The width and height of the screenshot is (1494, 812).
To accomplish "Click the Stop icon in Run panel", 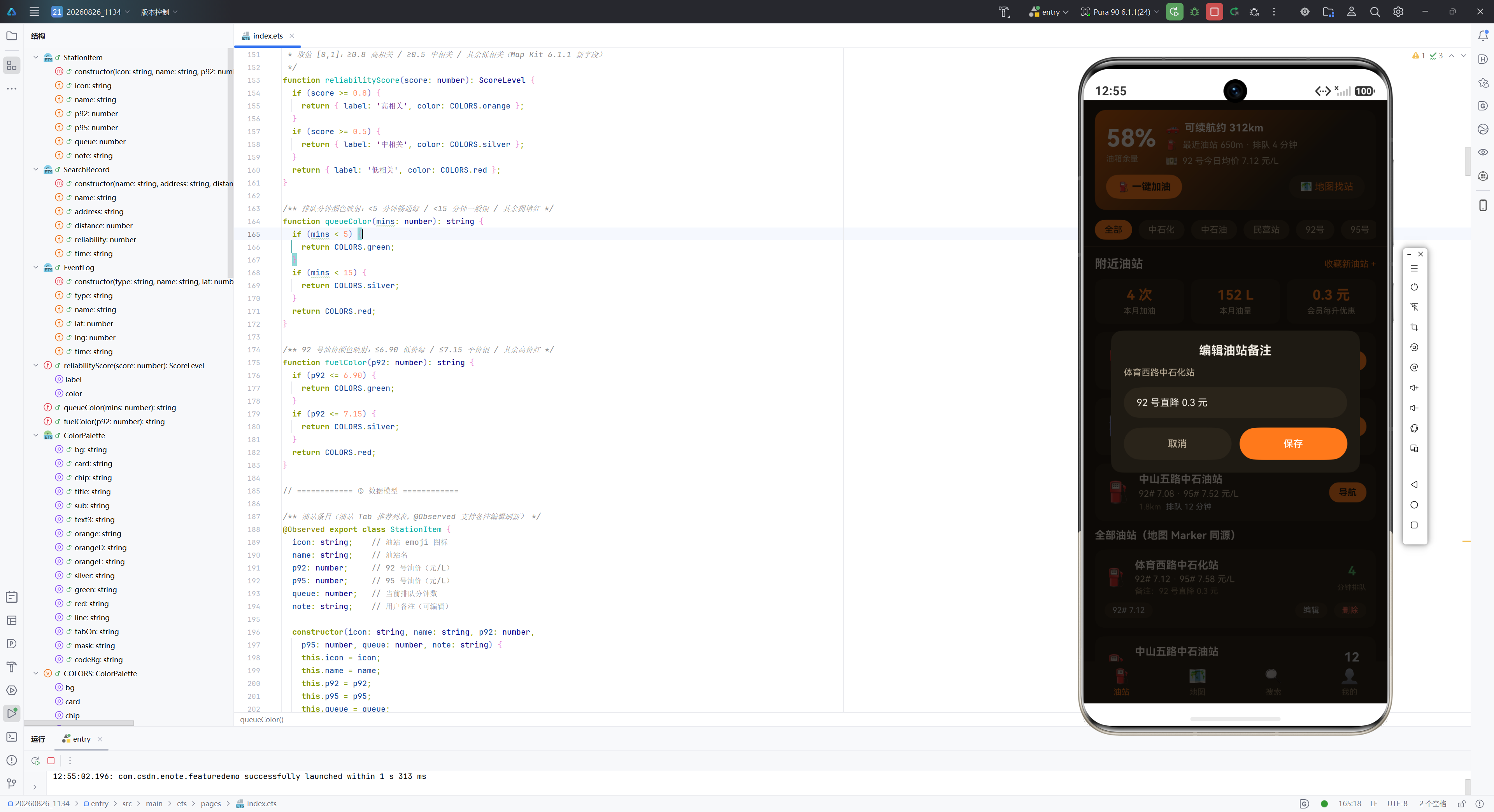I will click(x=51, y=760).
